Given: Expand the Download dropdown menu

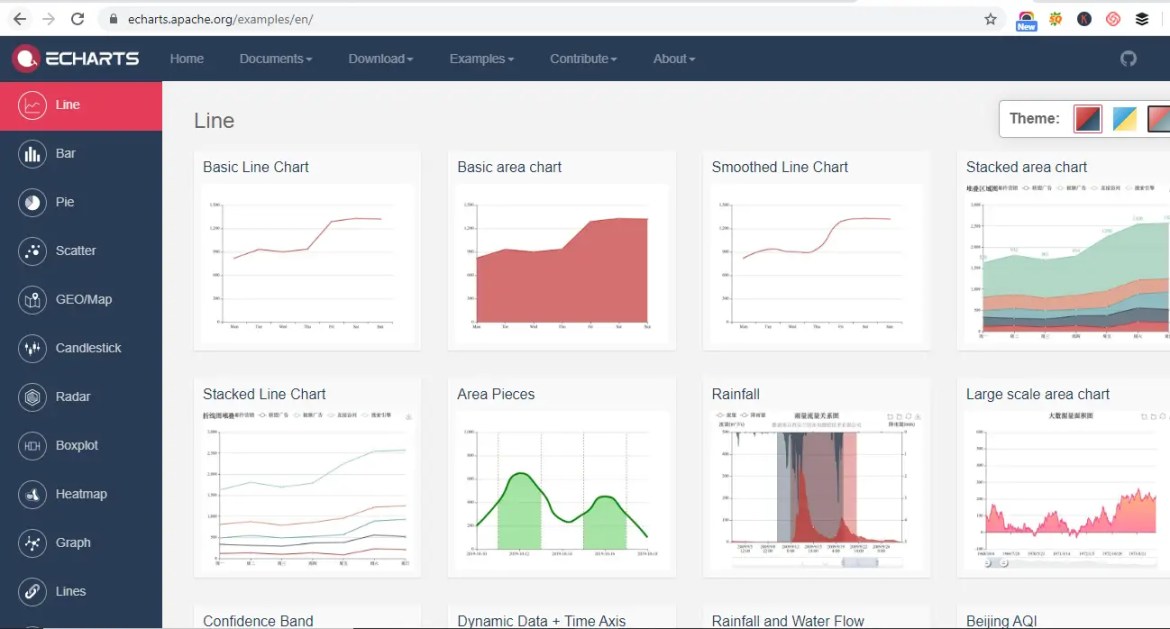Looking at the screenshot, I should pos(381,58).
